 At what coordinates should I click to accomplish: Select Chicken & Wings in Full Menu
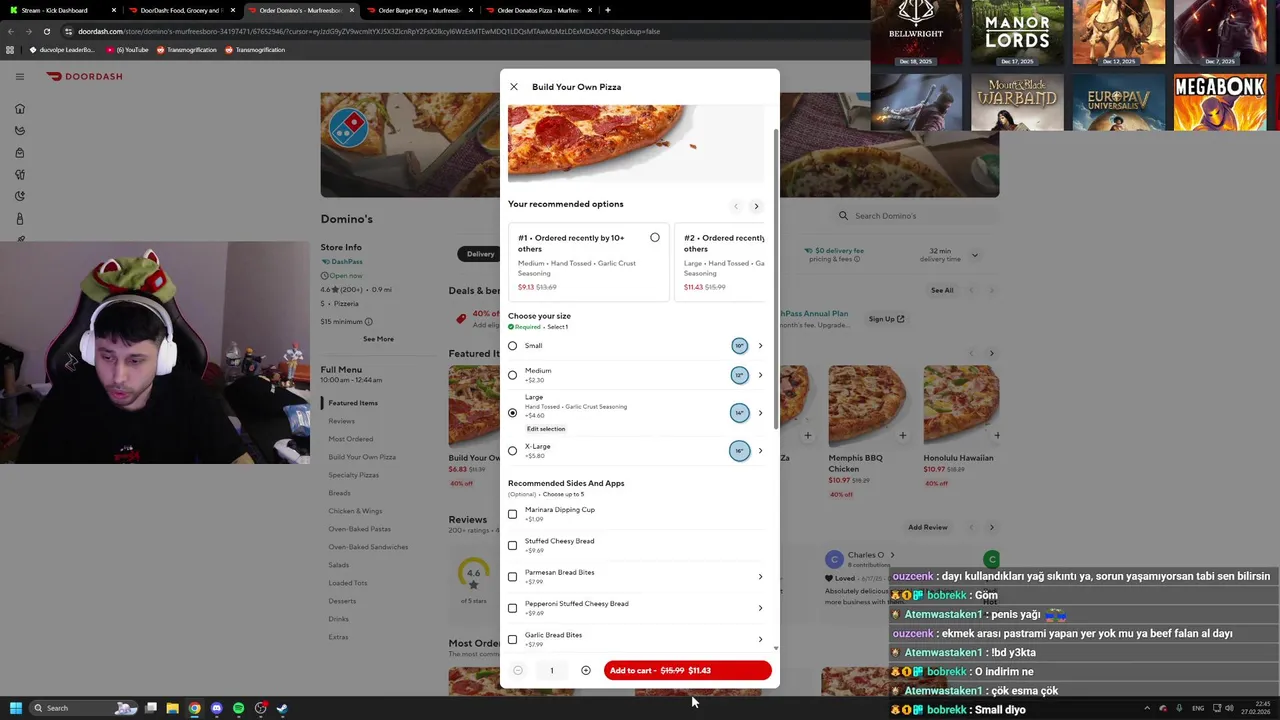pyautogui.click(x=355, y=511)
